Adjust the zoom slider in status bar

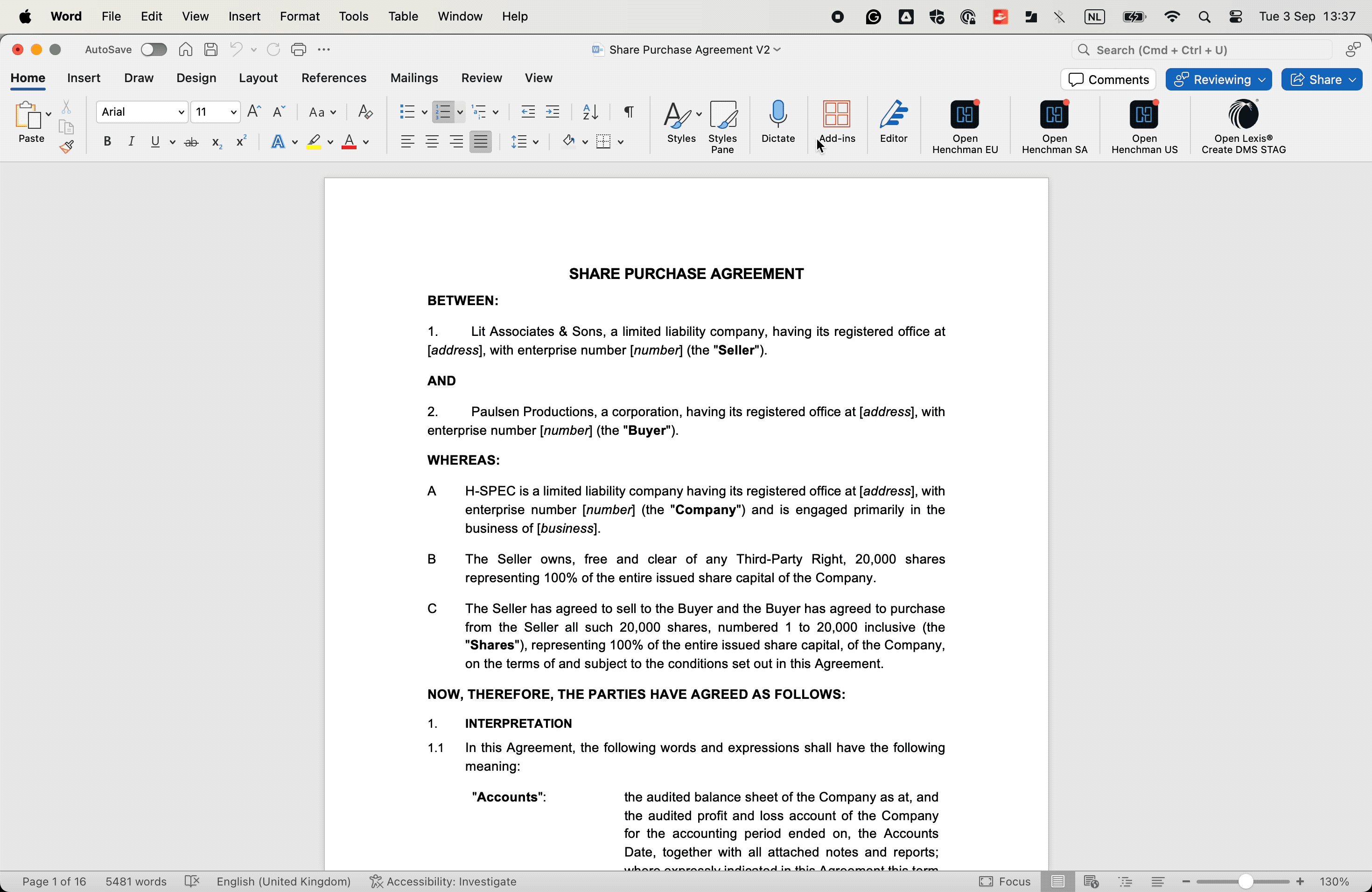click(1245, 882)
